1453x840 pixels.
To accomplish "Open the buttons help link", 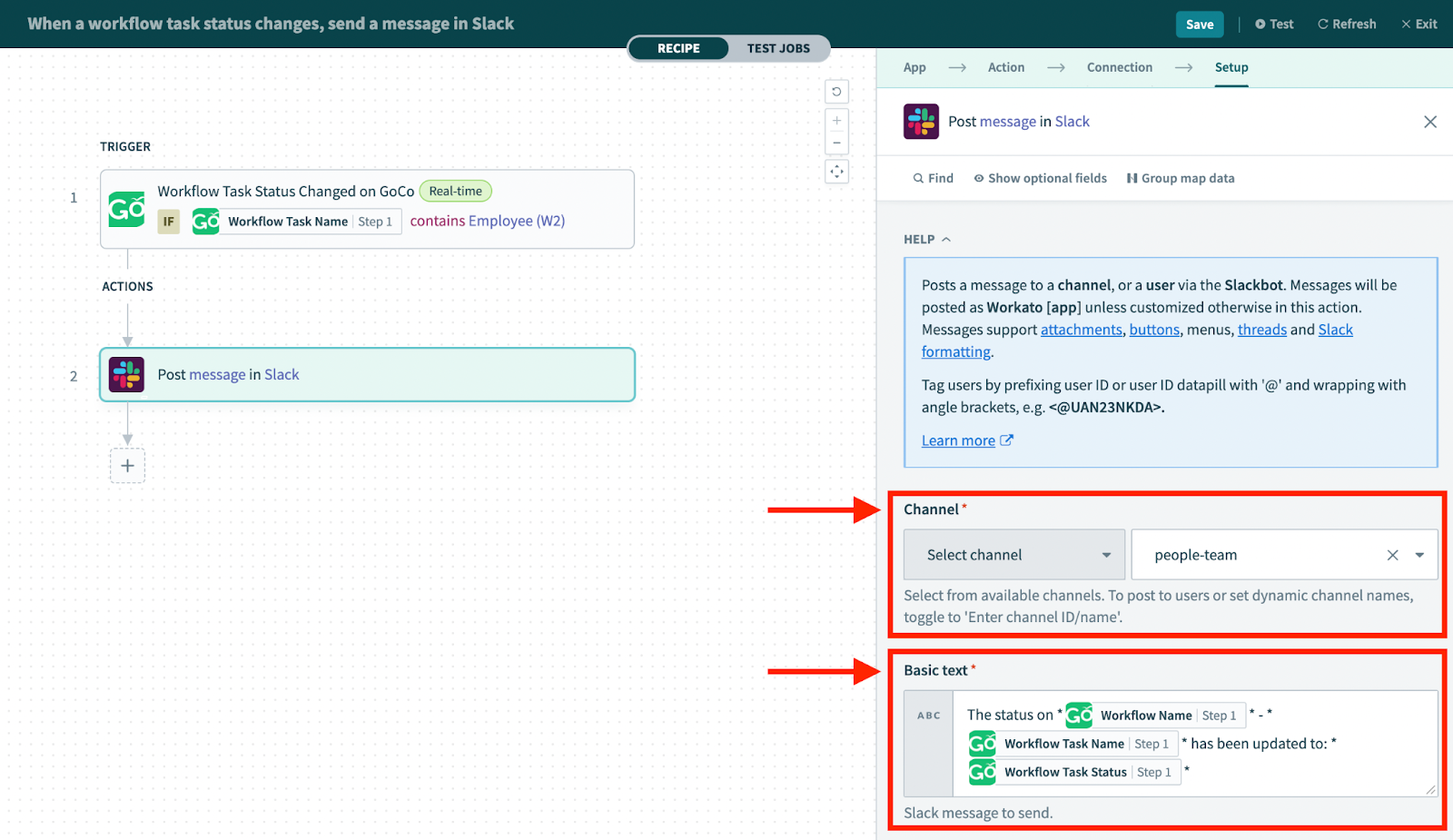I will 1154,330.
